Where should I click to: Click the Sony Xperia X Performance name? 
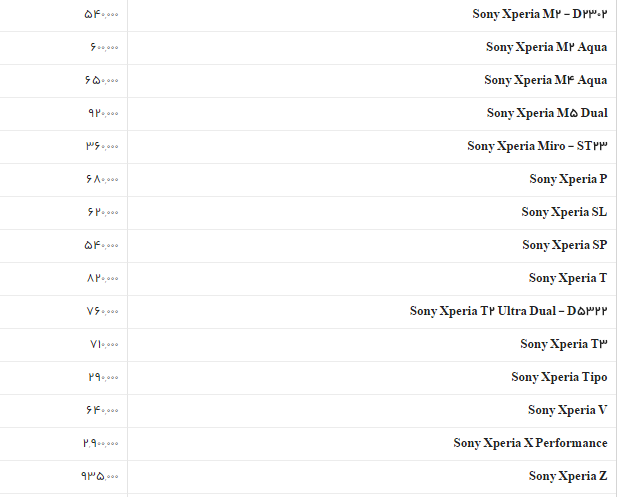pyautogui.click(x=530, y=443)
